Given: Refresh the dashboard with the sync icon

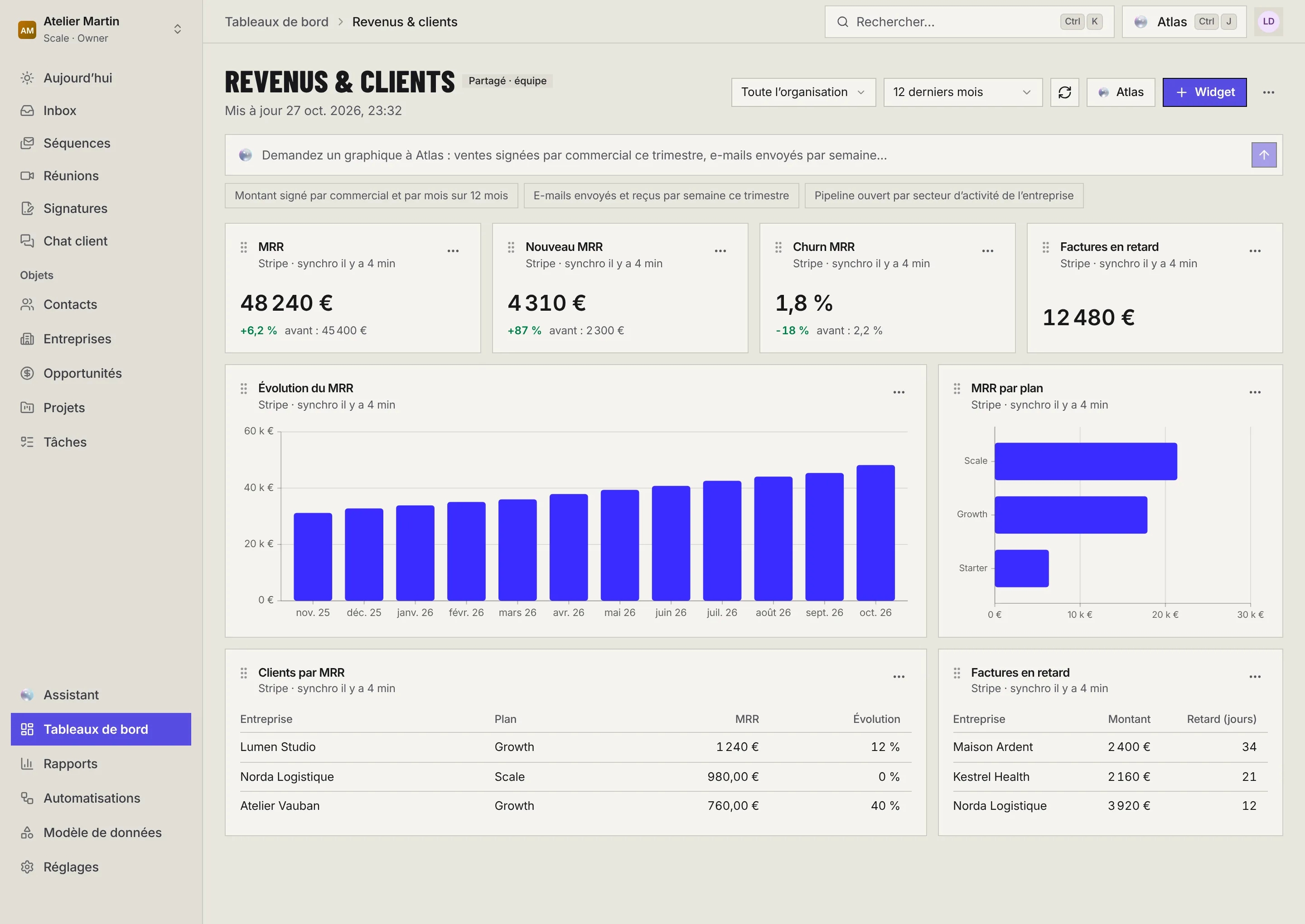Looking at the screenshot, I should click(1064, 92).
